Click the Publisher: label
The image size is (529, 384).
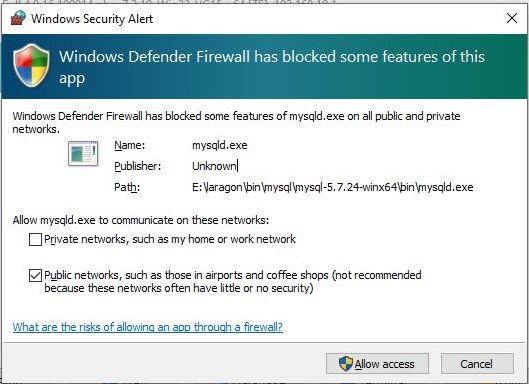(138, 166)
